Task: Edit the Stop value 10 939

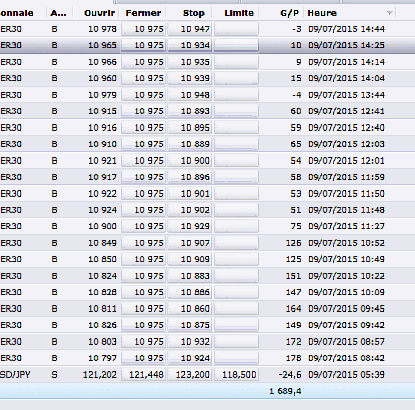Action: tap(190, 78)
